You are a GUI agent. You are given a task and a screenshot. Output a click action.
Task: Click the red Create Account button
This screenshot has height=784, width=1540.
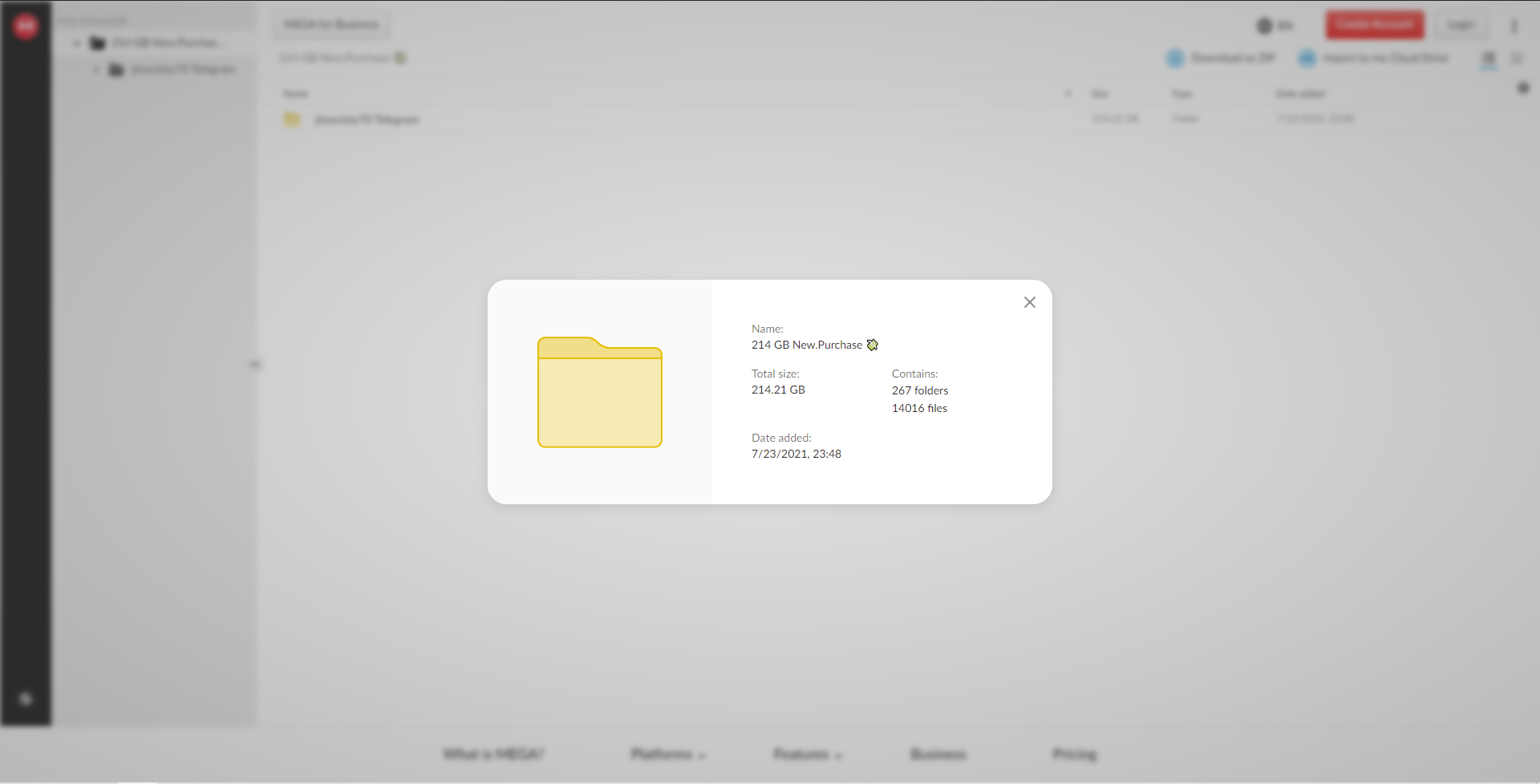(1375, 25)
